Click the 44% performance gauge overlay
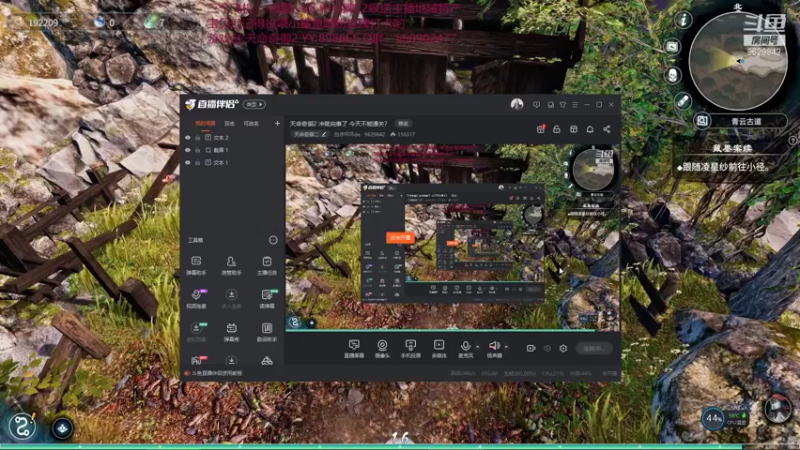The width and height of the screenshot is (800, 450). point(713,418)
